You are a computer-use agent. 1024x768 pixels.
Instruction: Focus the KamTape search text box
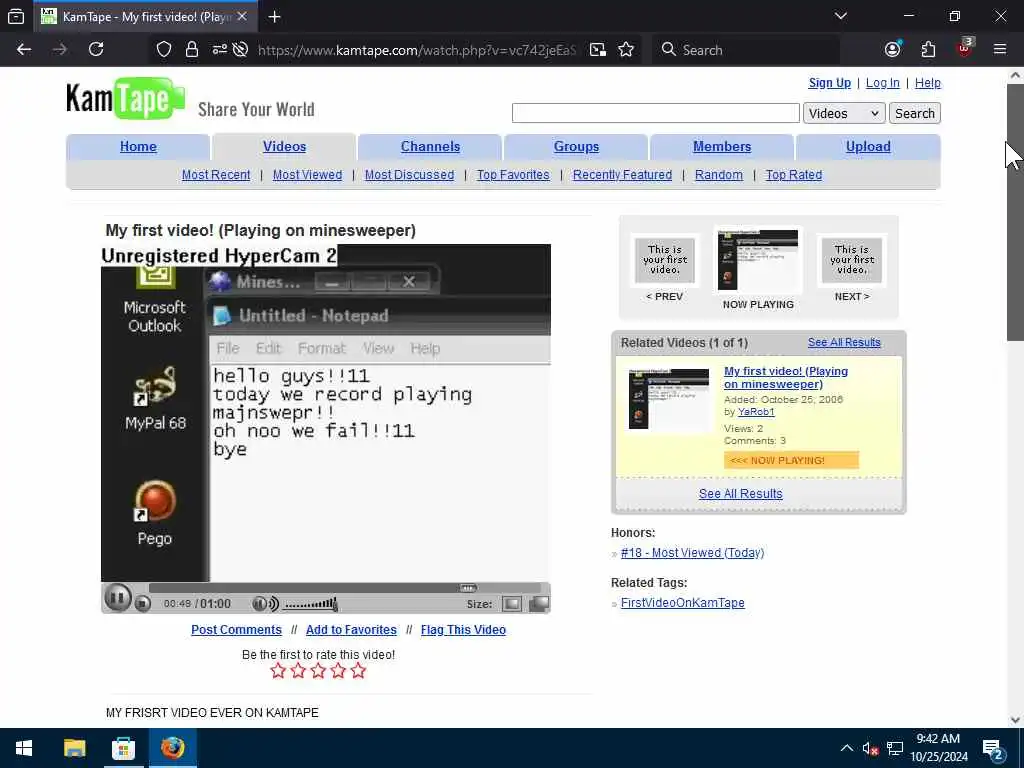[x=656, y=113]
